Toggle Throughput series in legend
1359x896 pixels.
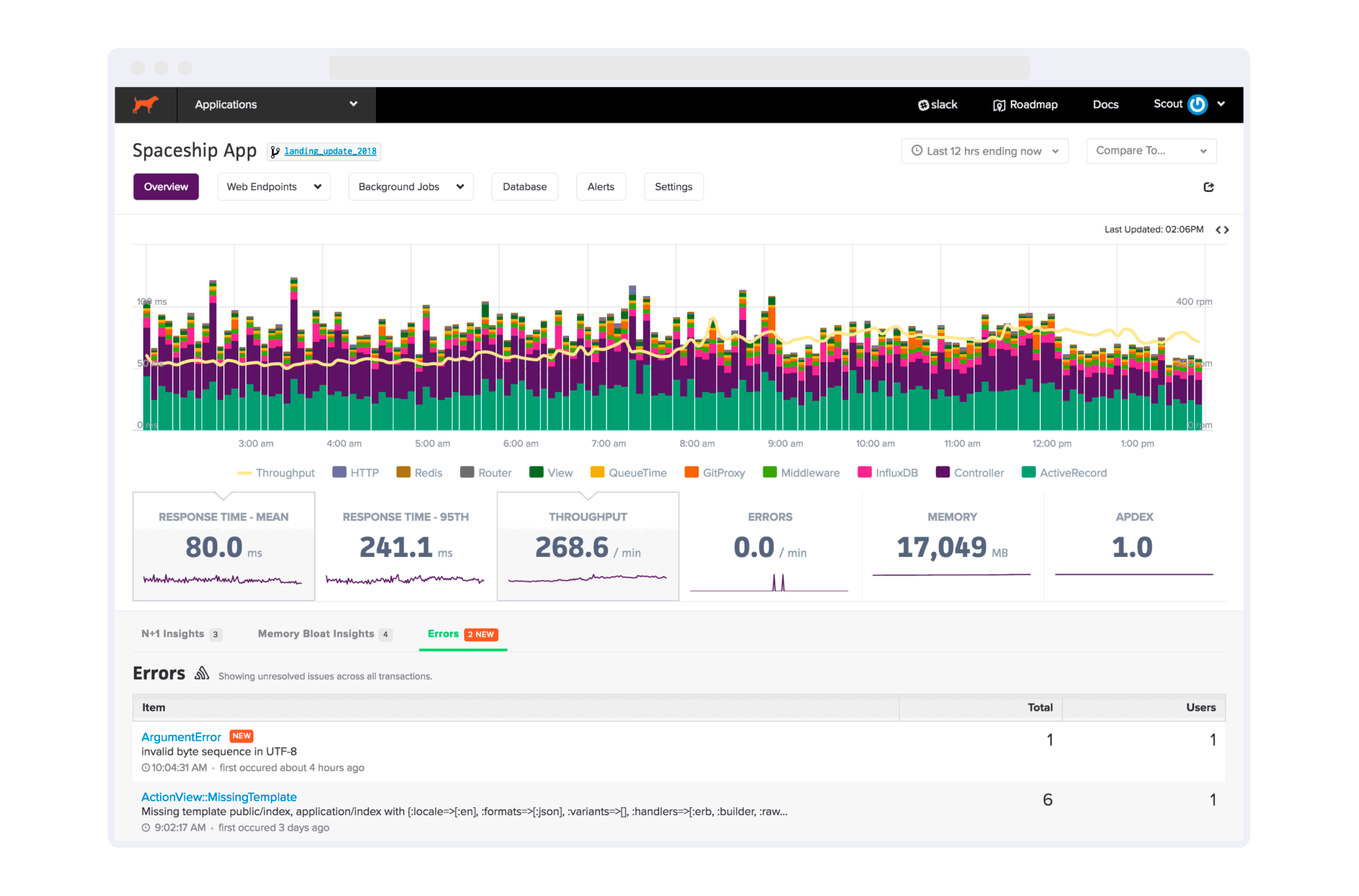pyautogui.click(x=276, y=473)
